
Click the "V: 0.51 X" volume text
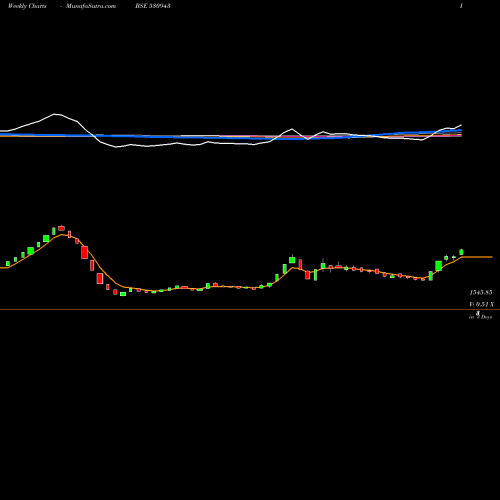pyautogui.click(x=482, y=304)
